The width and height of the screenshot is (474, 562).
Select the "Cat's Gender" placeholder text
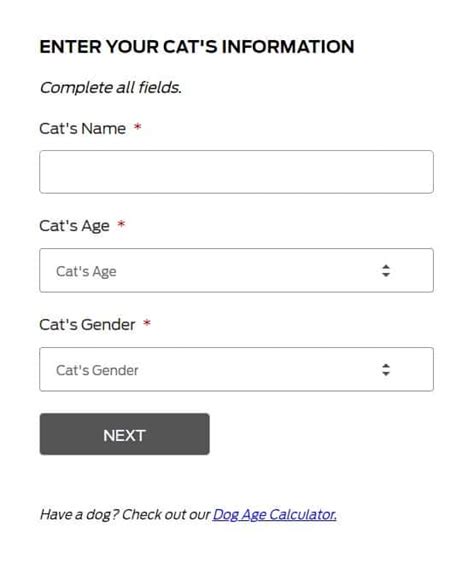[97, 370]
